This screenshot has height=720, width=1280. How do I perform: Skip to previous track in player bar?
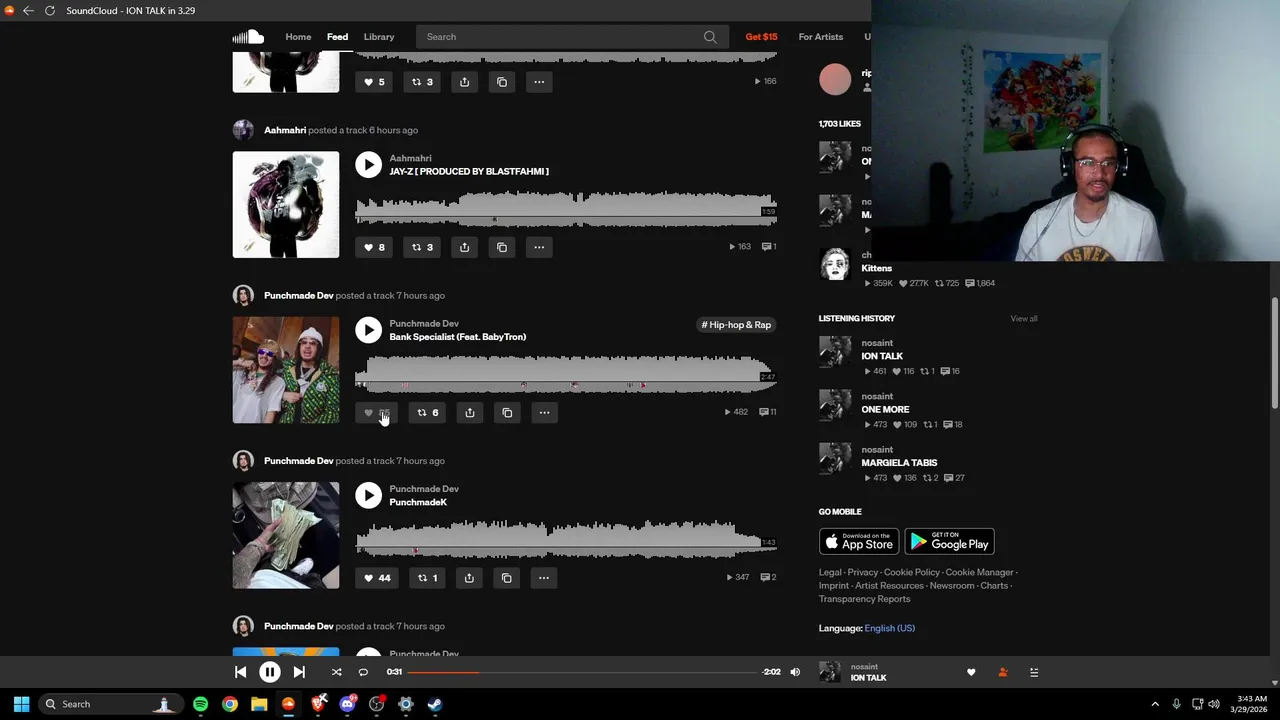click(x=241, y=672)
